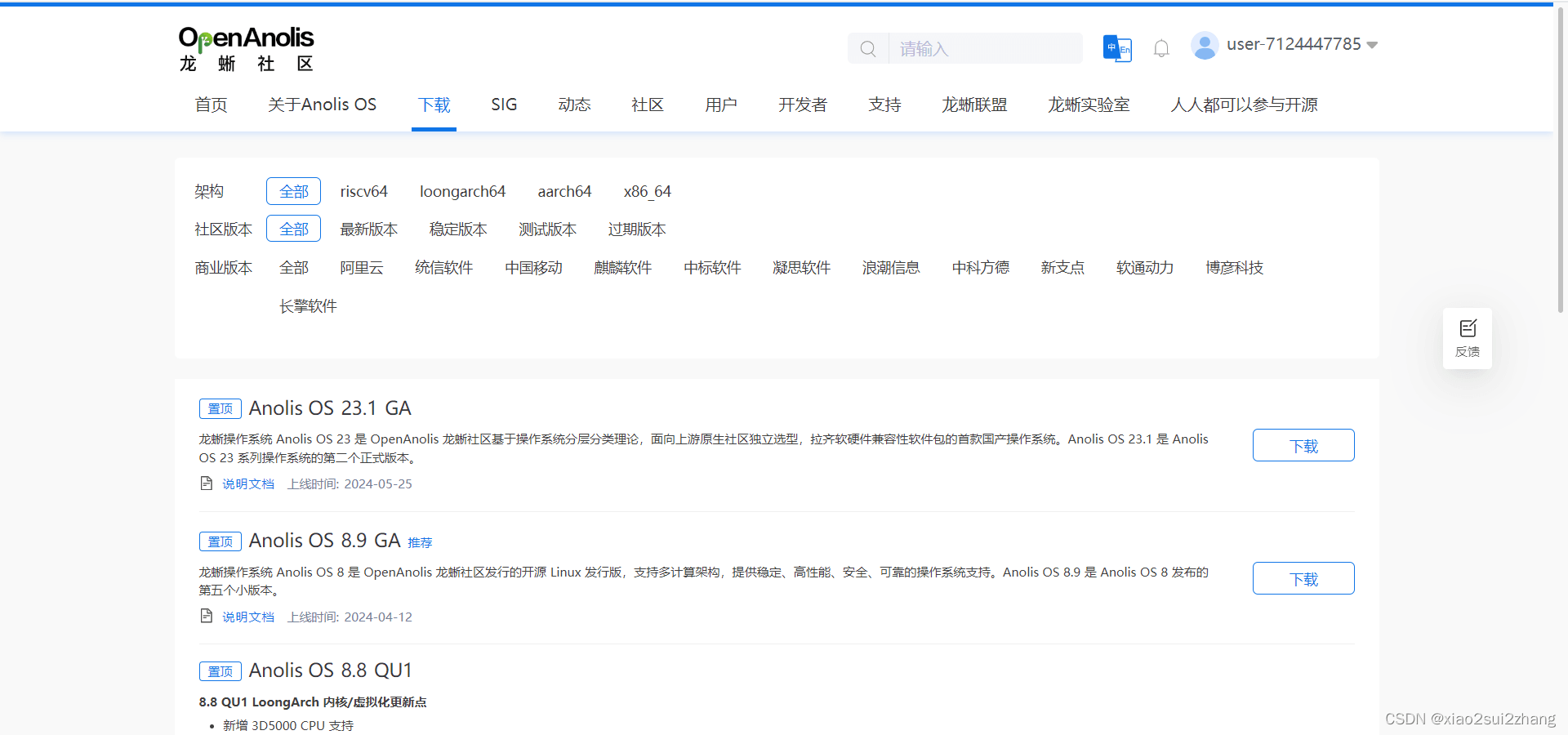The width and height of the screenshot is (1568, 735).
Task: Select 全部 in the 商业版本 row
Action: 293,268
